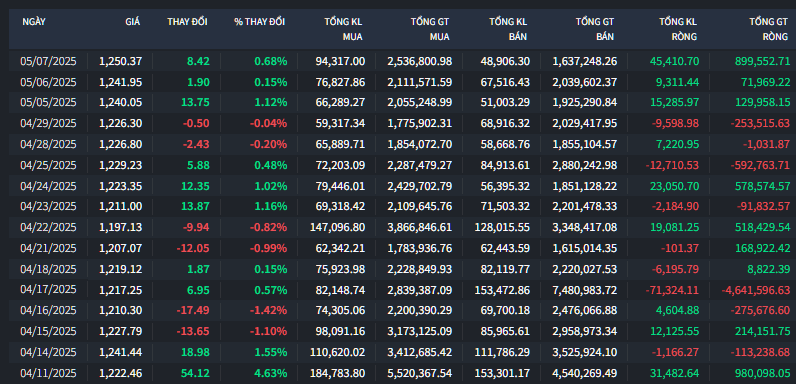Click net value -1,031.87
Viewport: 796px width, 384px height.
coord(766,144)
